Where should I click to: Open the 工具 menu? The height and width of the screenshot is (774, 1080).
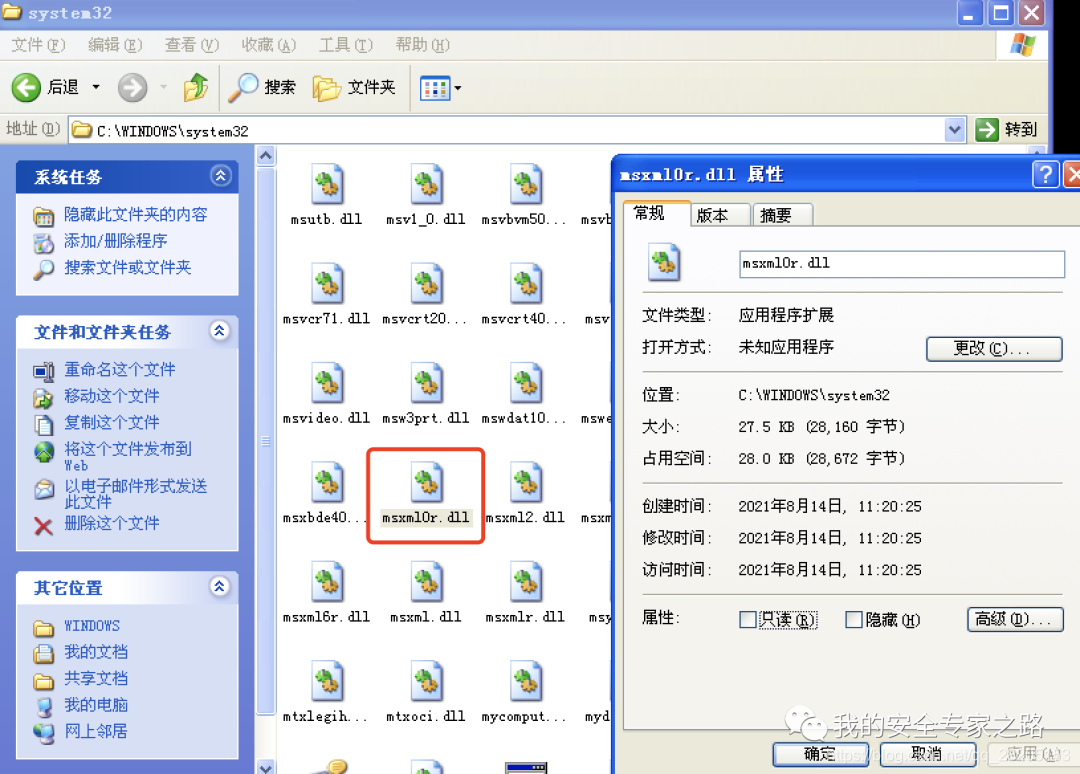click(x=346, y=45)
